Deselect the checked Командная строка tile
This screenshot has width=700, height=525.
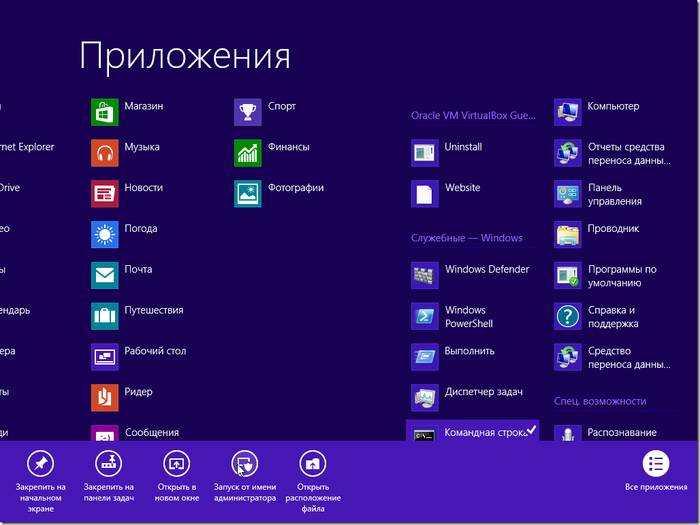coord(472,430)
